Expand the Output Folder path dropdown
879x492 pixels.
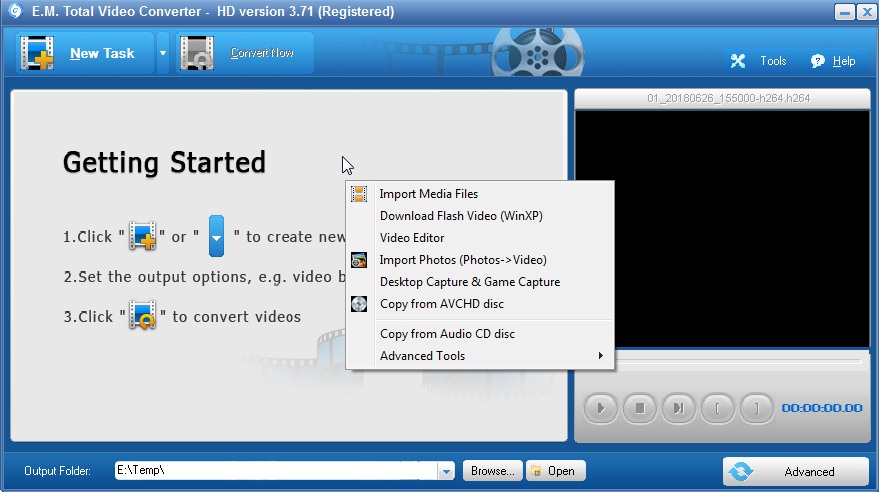446,471
